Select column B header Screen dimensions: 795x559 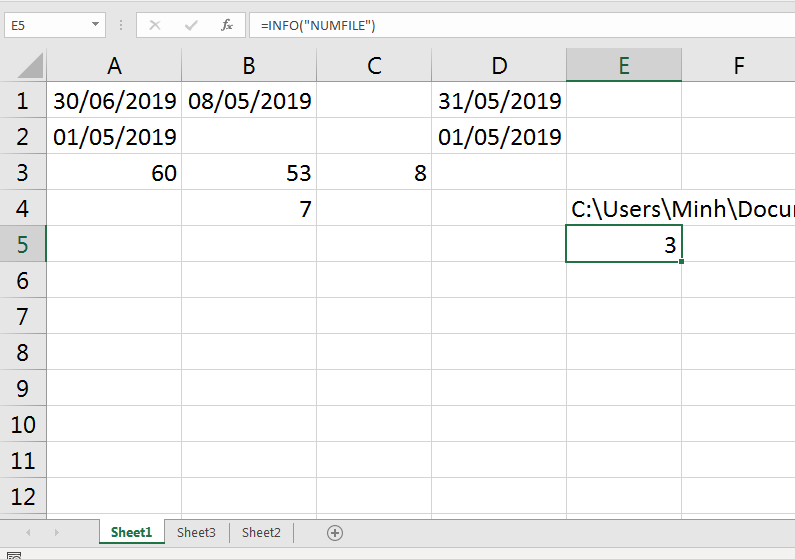(248, 65)
